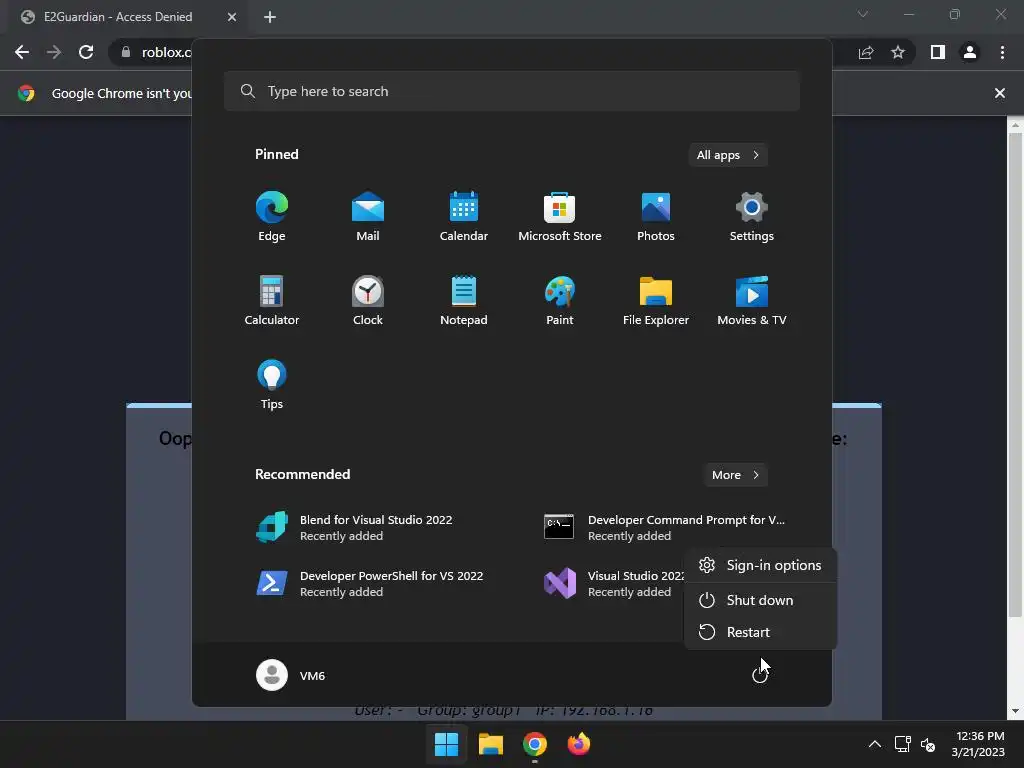
Task: Bookmark this page with star icon
Action: [x=898, y=52]
